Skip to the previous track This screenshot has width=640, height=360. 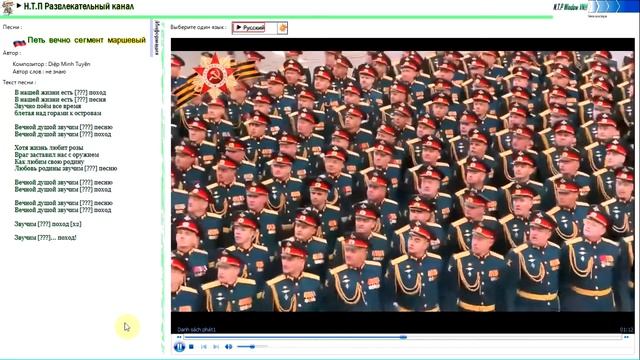[x=204, y=347]
